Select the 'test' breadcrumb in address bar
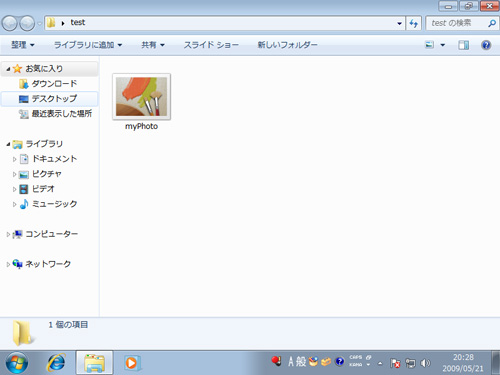500x375 pixels. coord(78,23)
